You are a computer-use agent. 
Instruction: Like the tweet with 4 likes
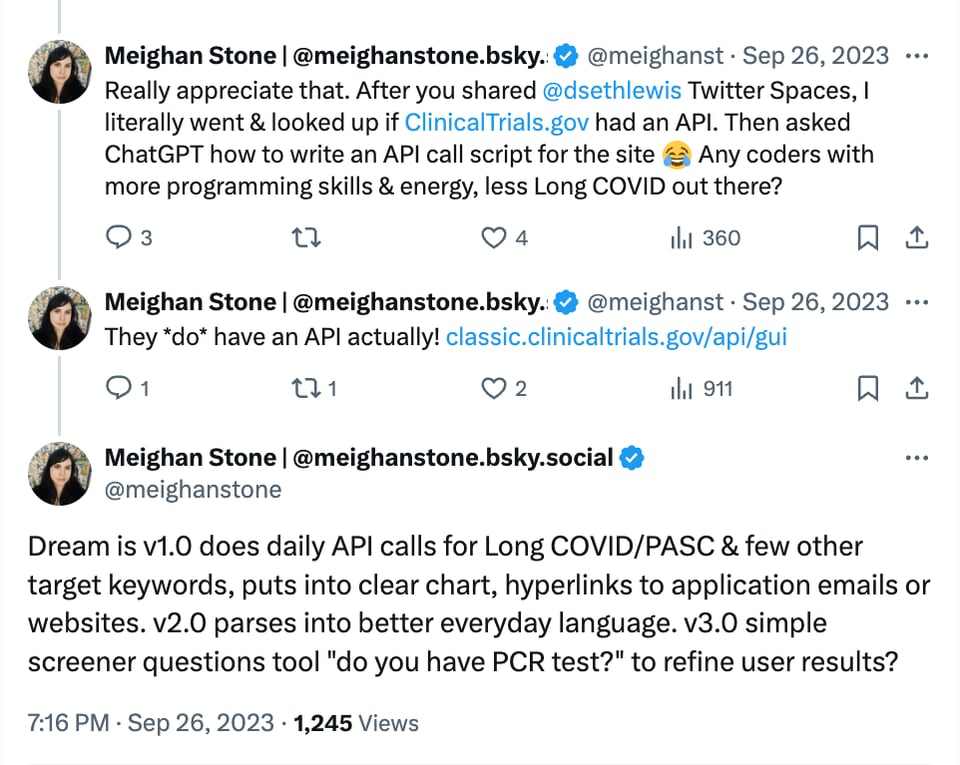coord(494,238)
